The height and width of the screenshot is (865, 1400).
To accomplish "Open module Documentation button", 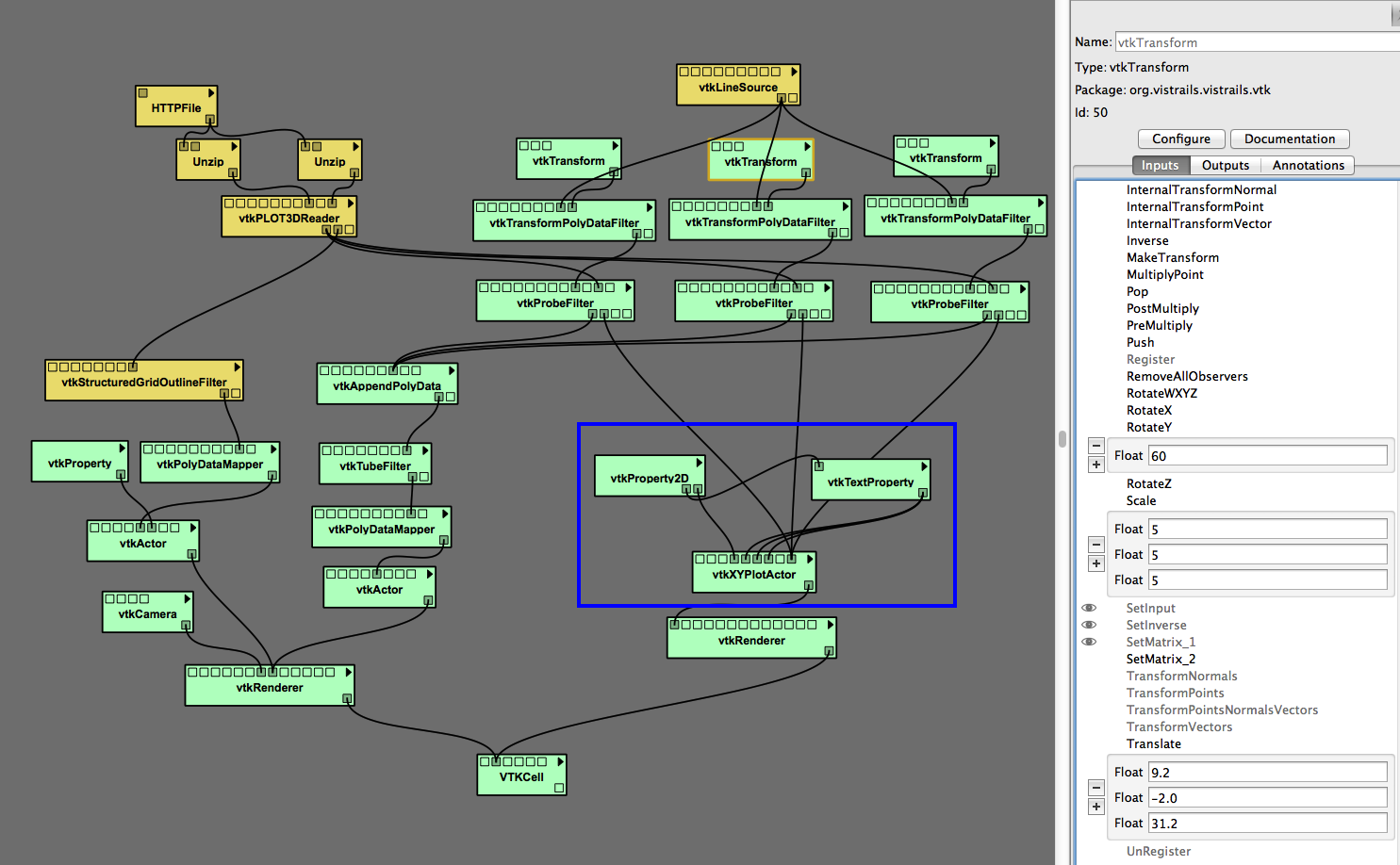I will [1289, 139].
